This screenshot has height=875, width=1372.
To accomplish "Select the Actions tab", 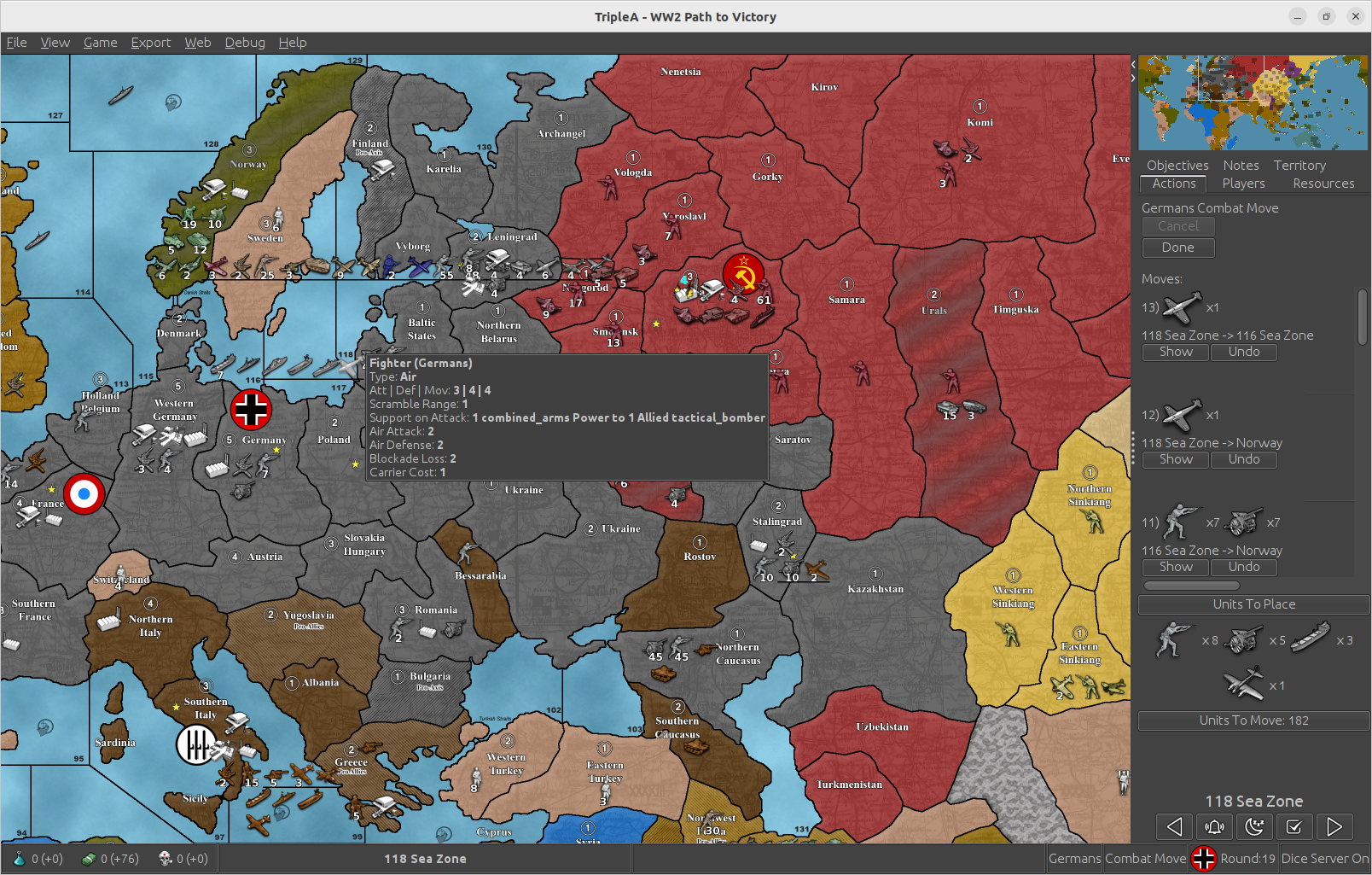I will (1174, 184).
